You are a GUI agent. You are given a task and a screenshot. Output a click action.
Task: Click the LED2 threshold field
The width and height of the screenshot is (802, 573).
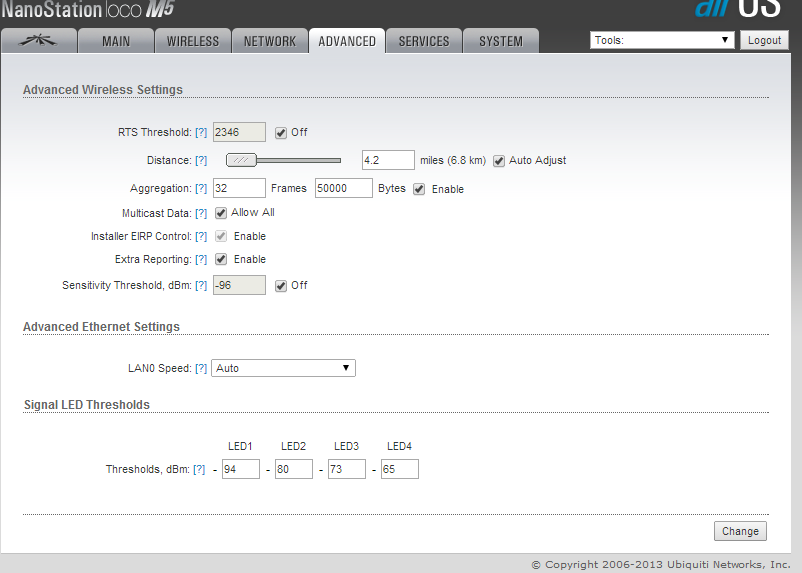tap(294, 469)
